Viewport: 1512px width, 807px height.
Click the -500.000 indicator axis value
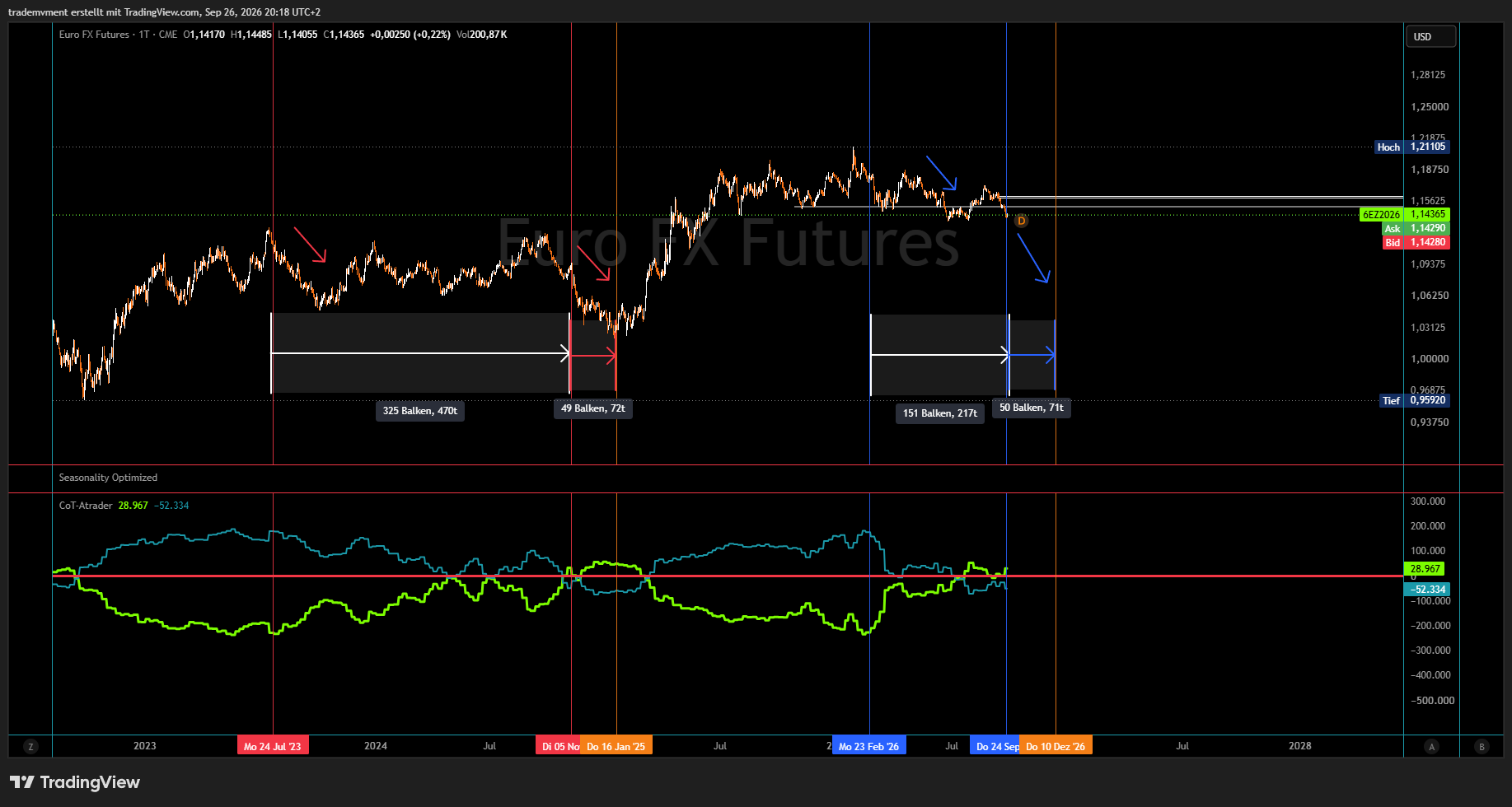tap(1431, 701)
